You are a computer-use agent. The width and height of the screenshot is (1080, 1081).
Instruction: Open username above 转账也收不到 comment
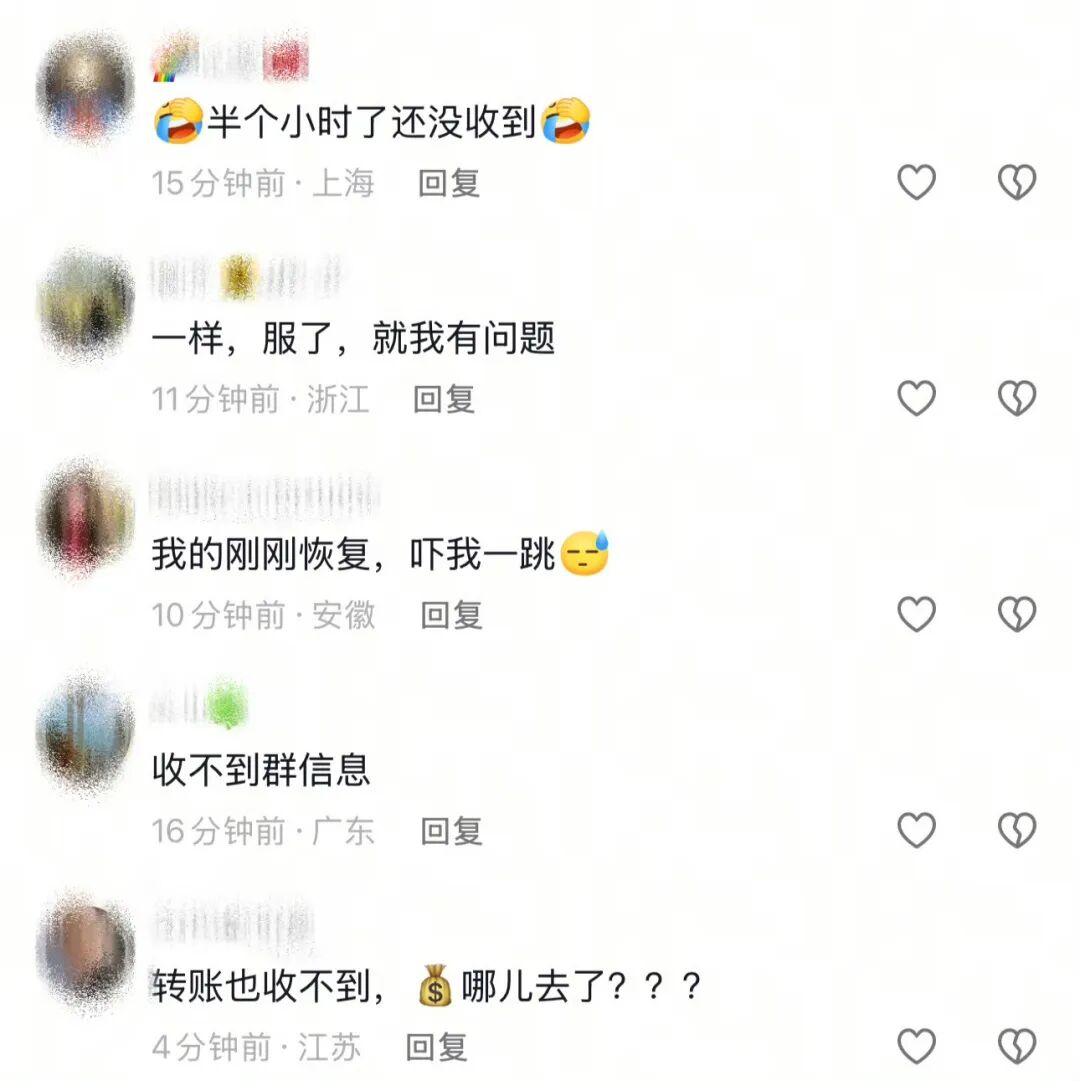[232, 925]
